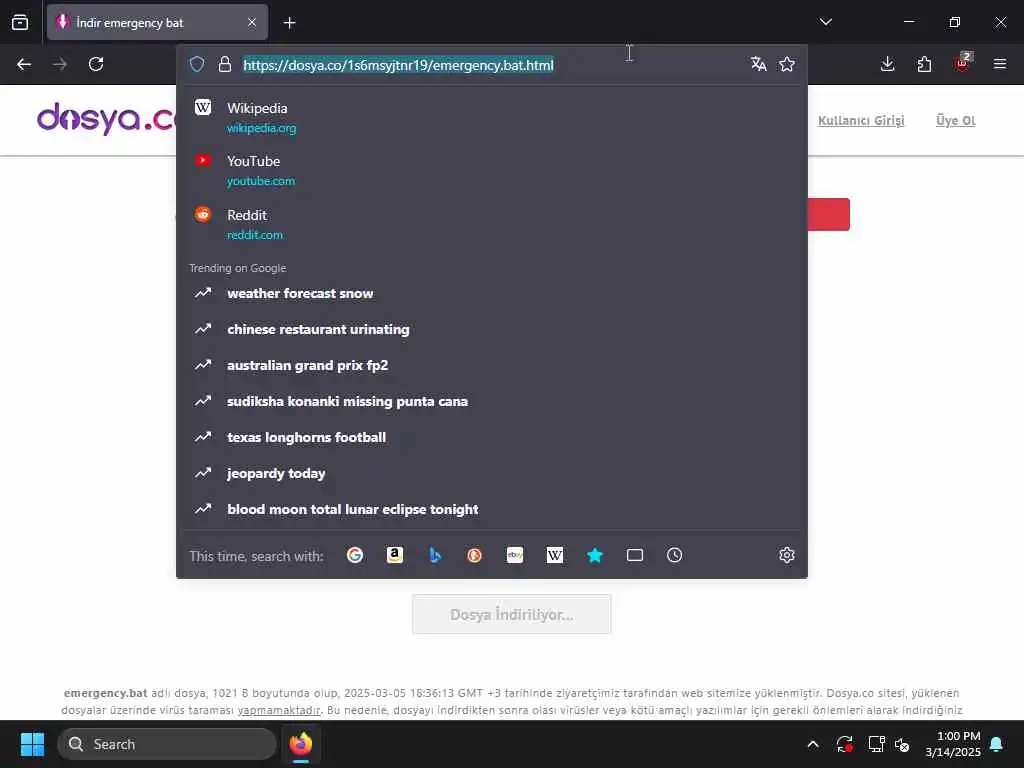Switch to the İndir emergency bat tab

pyautogui.click(x=157, y=23)
